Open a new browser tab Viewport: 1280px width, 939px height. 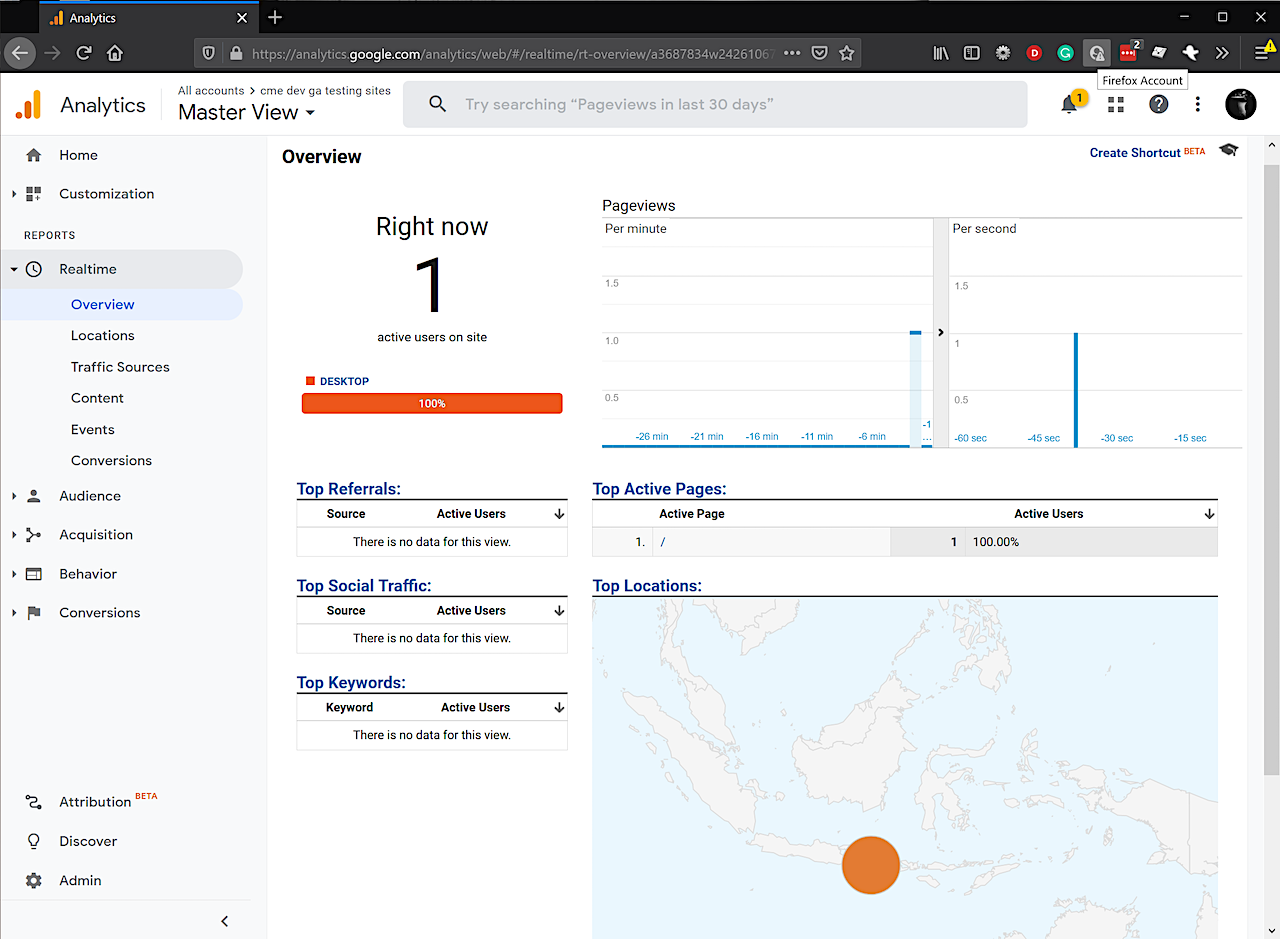click(x=275, y=18)
